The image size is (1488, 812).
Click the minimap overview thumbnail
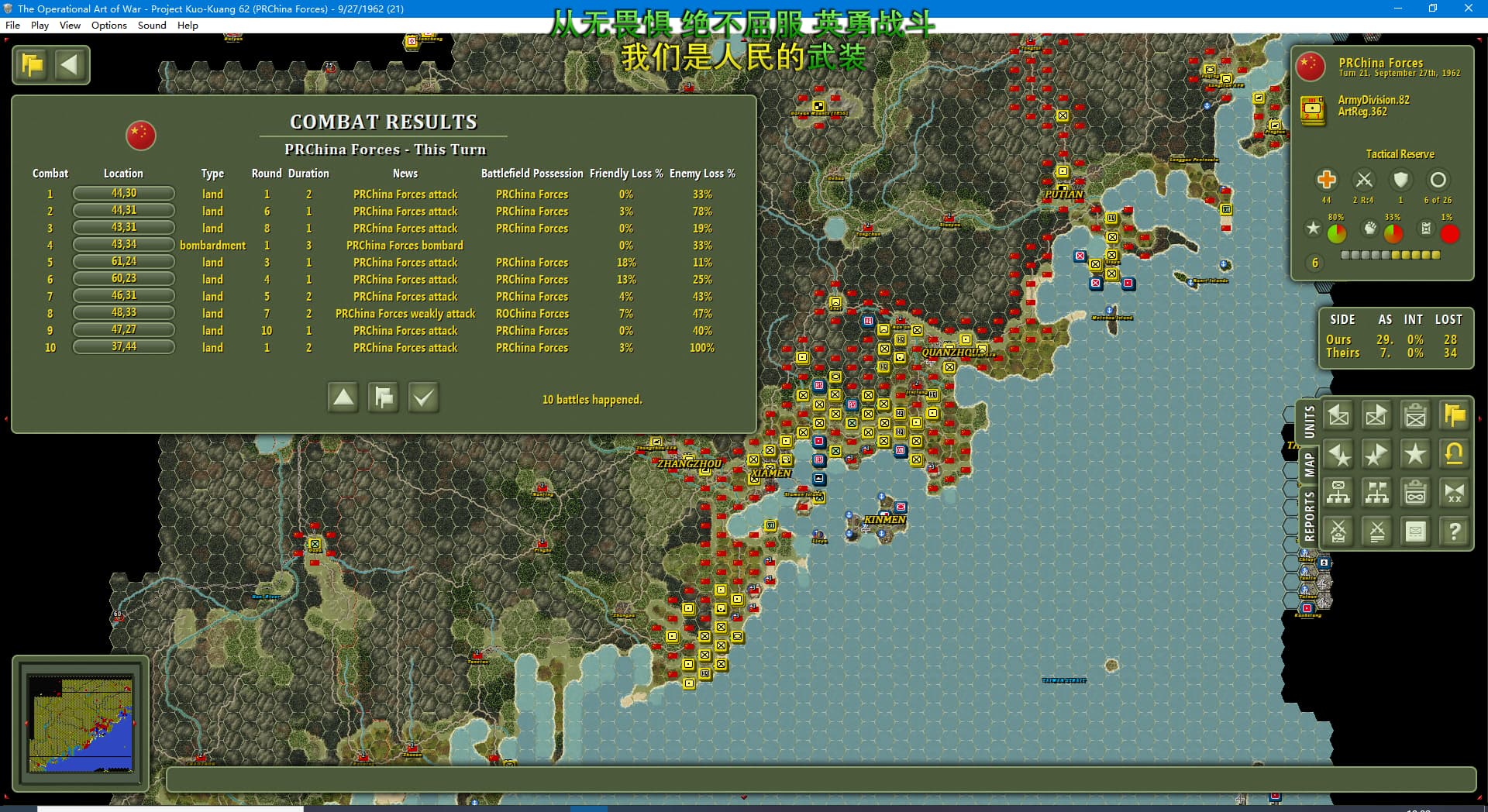pyautogui.click(x=81, y=723)
